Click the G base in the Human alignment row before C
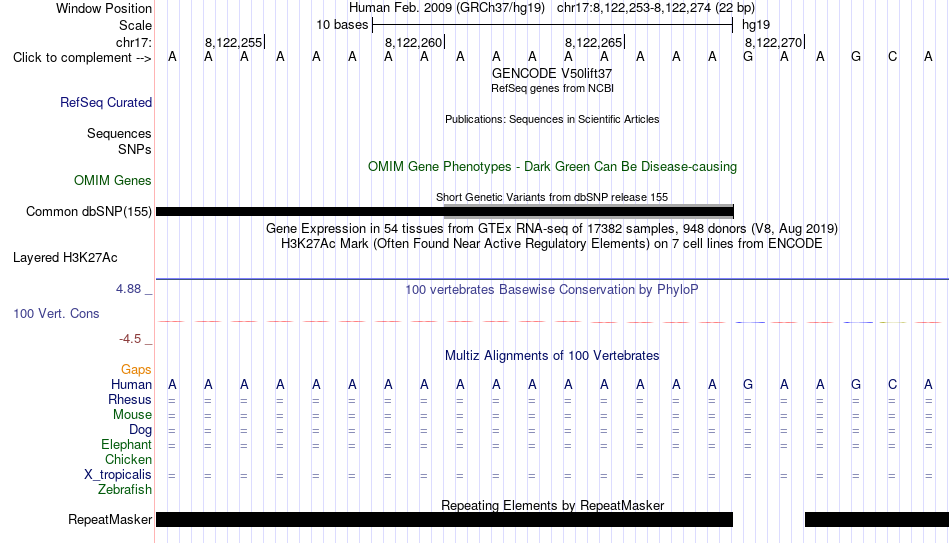950x543 pixels. (856, 384)
